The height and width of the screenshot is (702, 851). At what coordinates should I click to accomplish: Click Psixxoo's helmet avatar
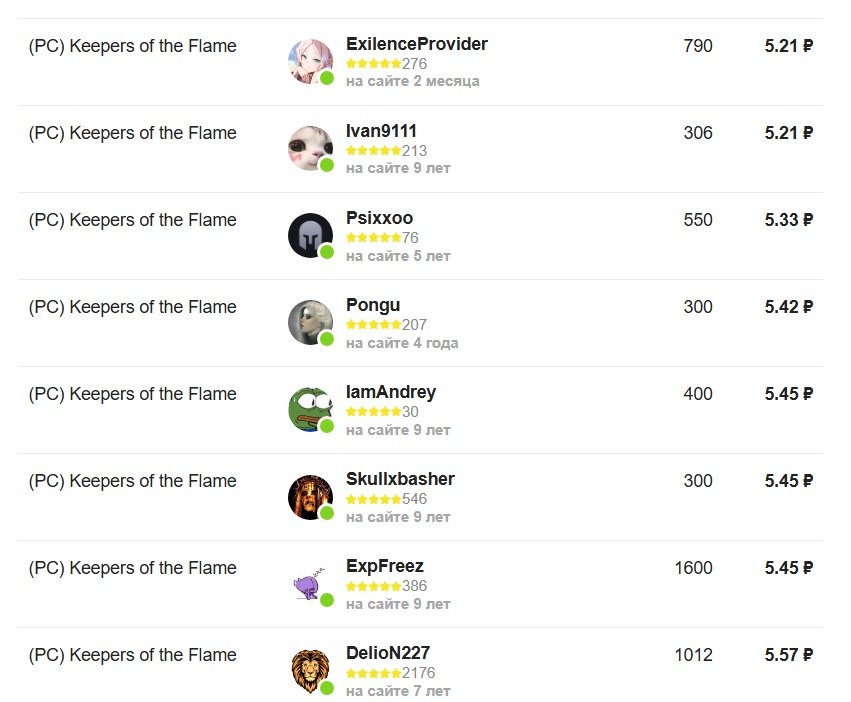310,236
